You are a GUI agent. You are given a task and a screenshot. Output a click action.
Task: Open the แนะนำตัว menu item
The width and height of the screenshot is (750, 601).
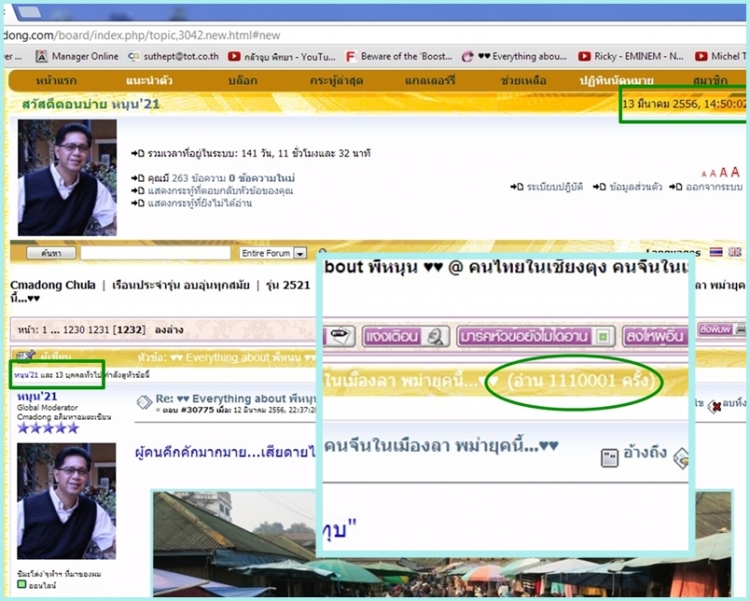149,81
